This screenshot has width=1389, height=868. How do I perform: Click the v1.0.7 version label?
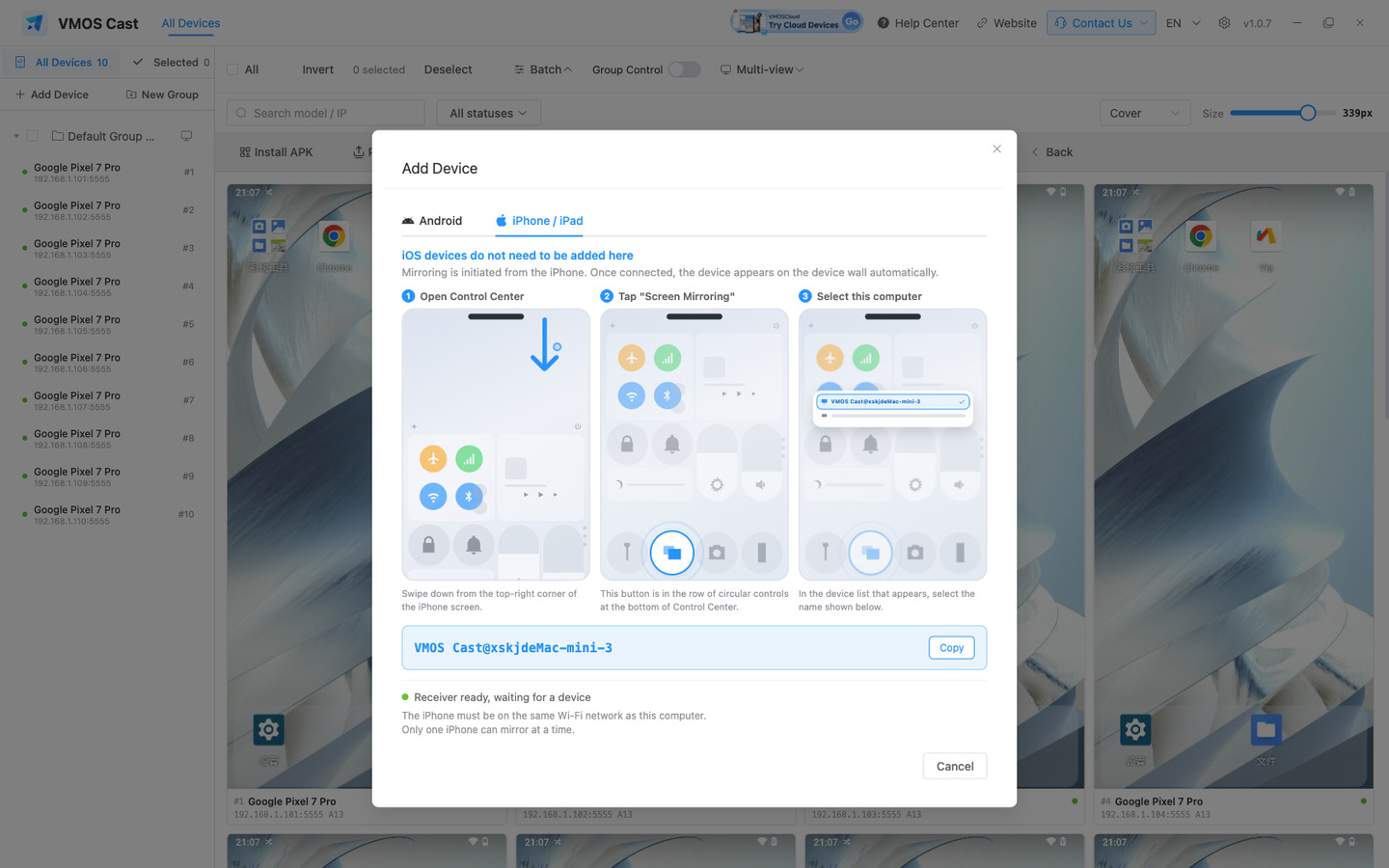pos(1257,23)
